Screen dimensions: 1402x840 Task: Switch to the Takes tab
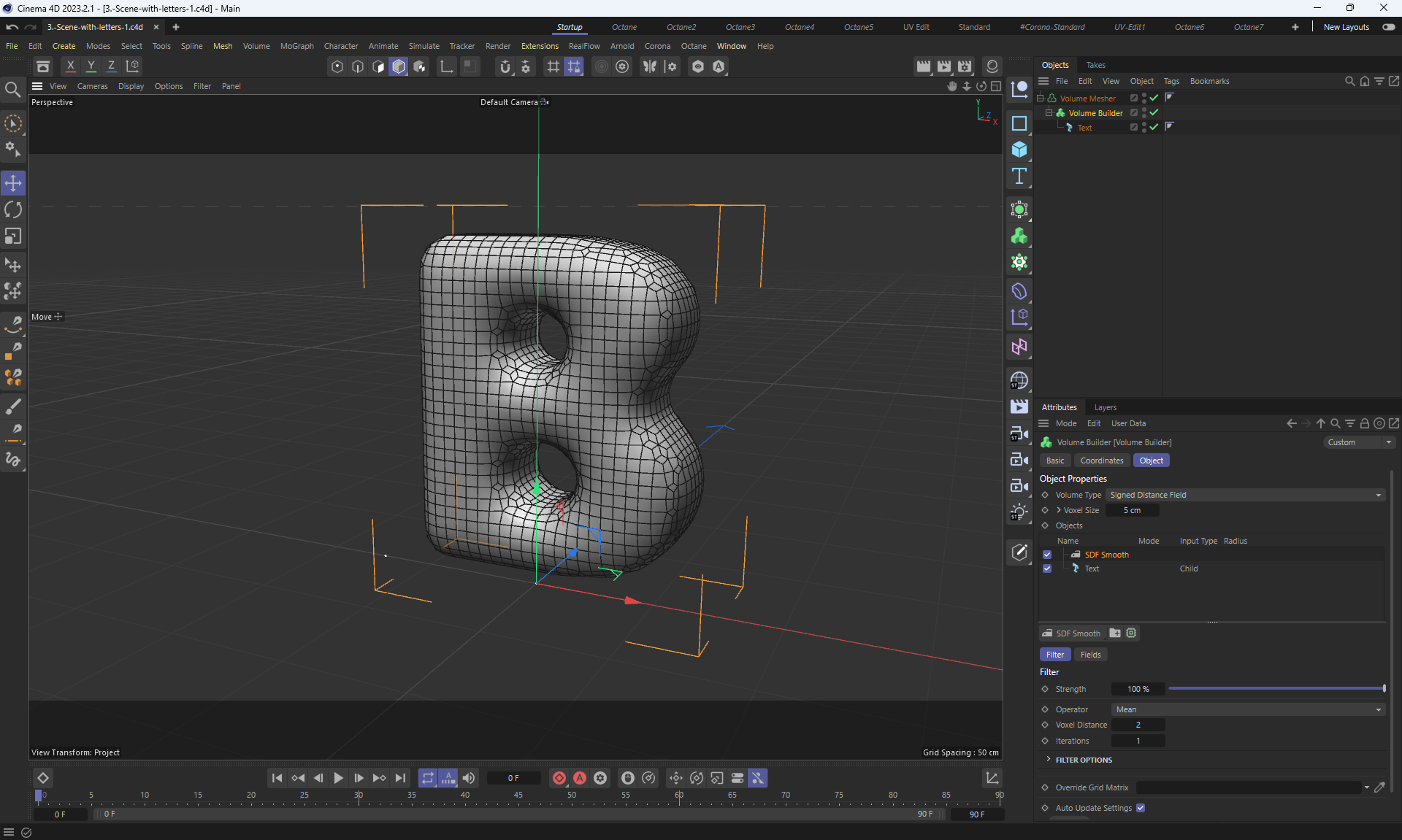coord(1095,65)
